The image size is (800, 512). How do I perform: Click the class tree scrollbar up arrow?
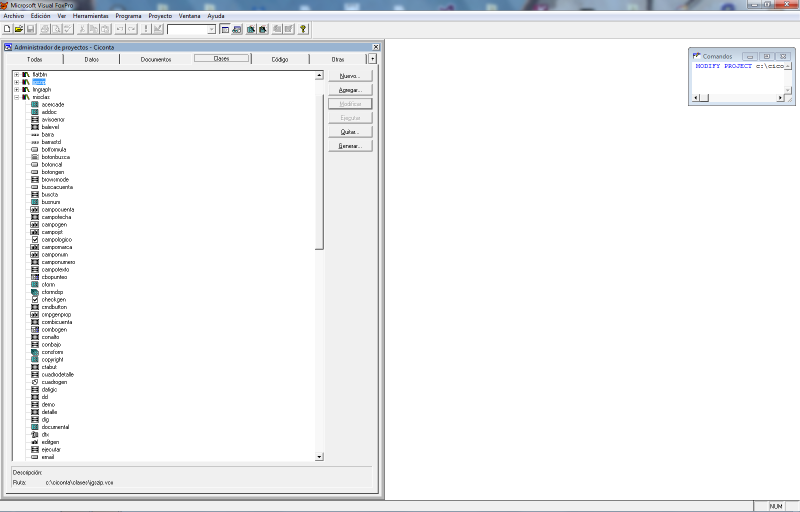click(319, 75)
